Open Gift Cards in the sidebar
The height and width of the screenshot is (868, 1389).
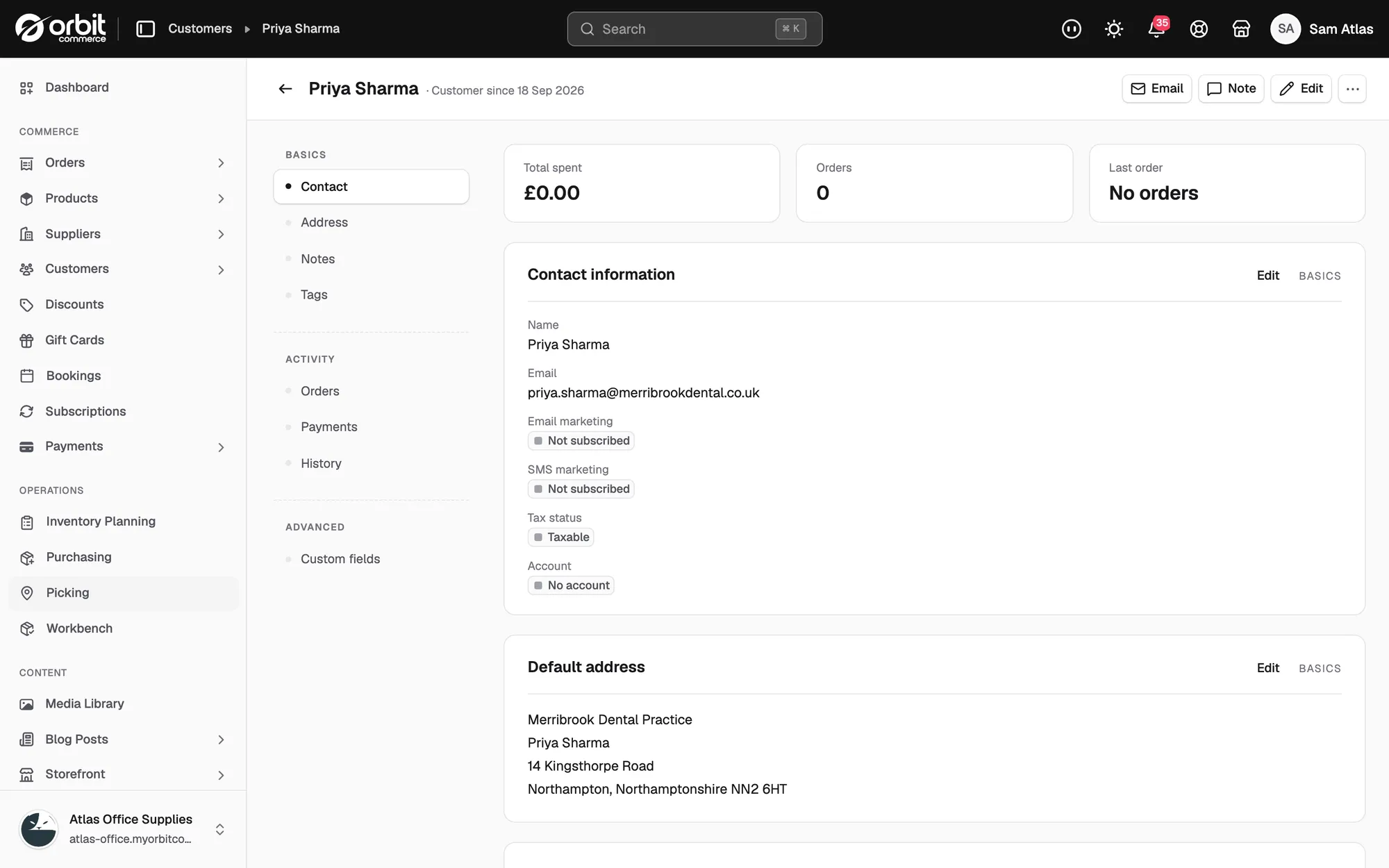tap(123, 340)
